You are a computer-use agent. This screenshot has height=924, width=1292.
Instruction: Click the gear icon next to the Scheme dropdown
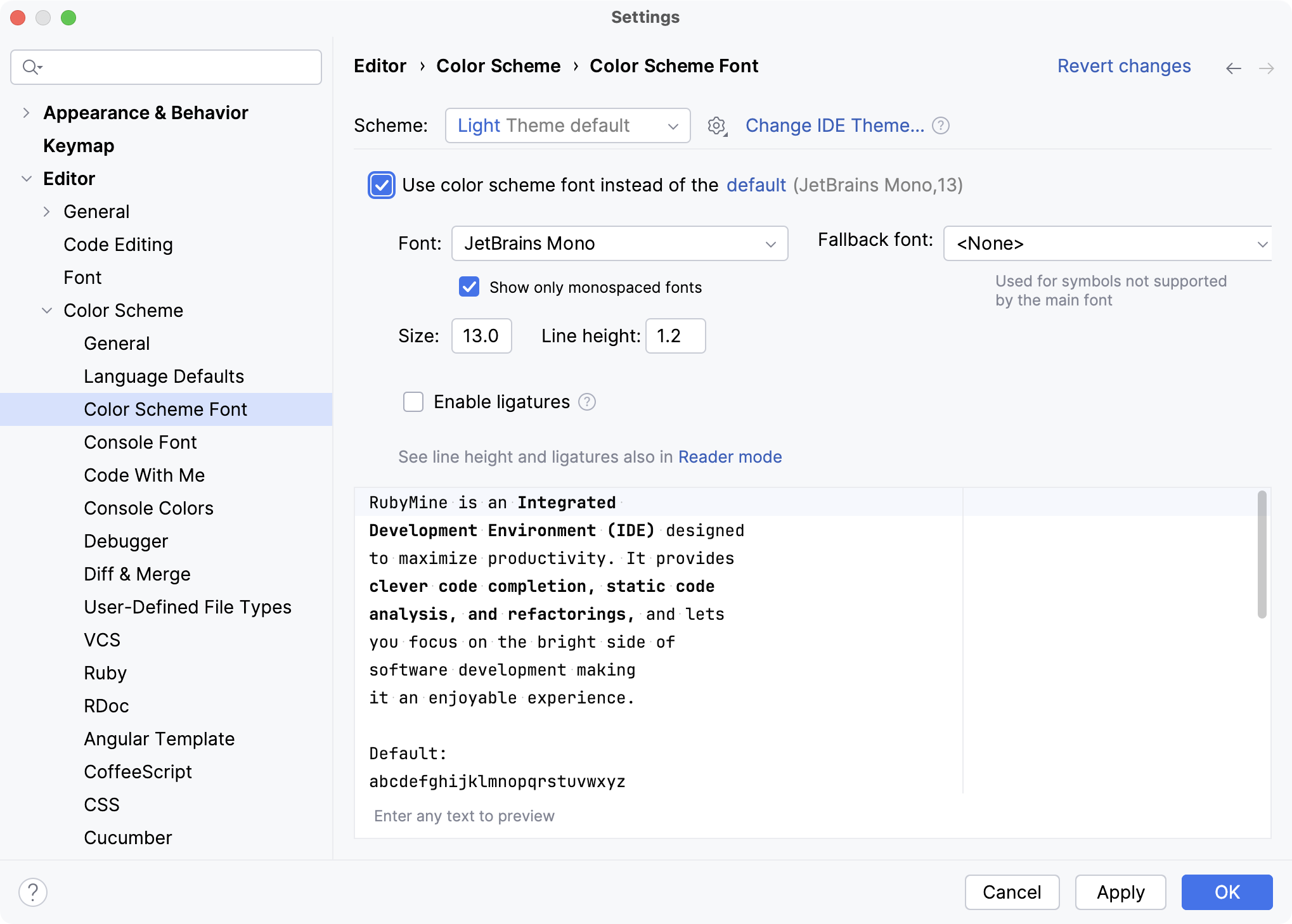coord(716,125)
